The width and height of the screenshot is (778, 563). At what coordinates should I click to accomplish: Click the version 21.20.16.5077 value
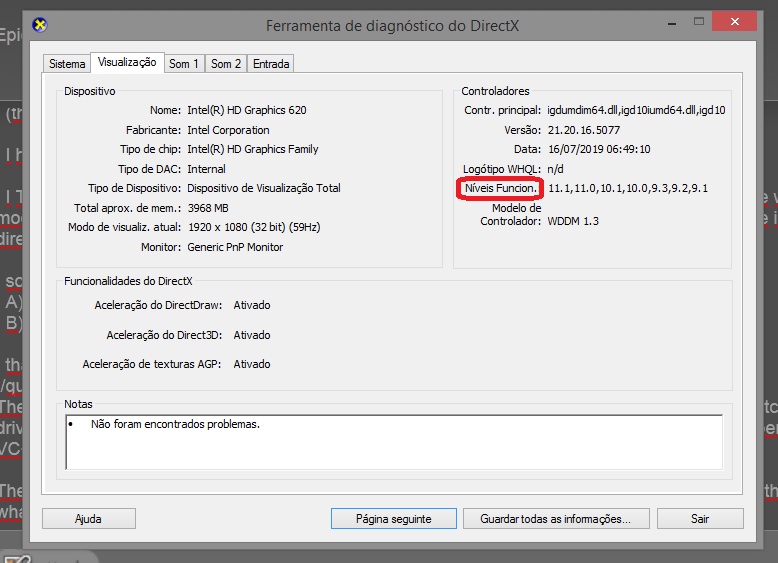584,130
